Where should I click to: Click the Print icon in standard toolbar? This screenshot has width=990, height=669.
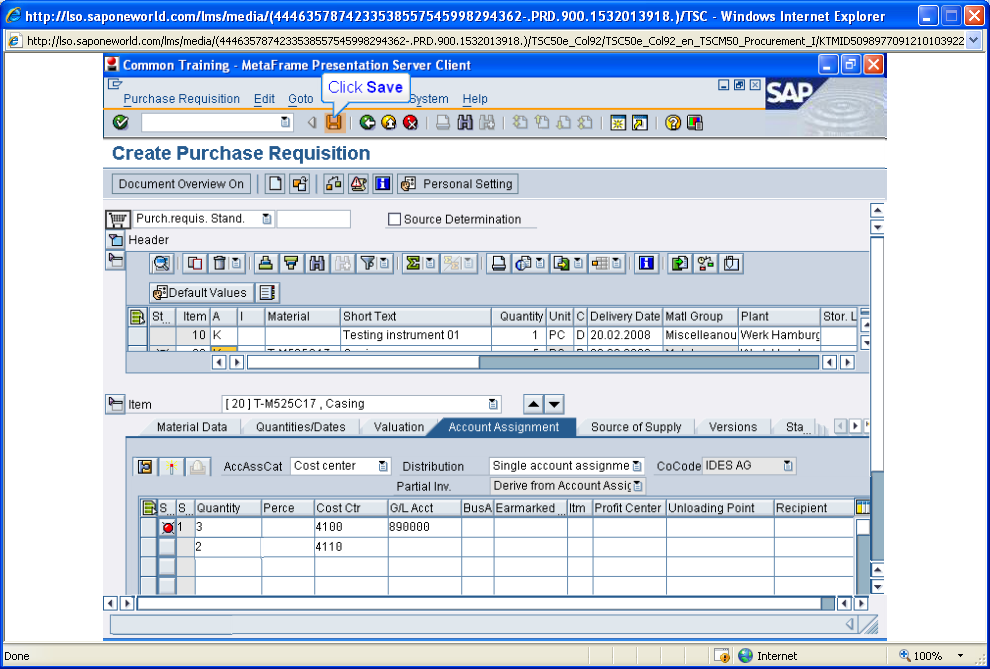(443, 122)
